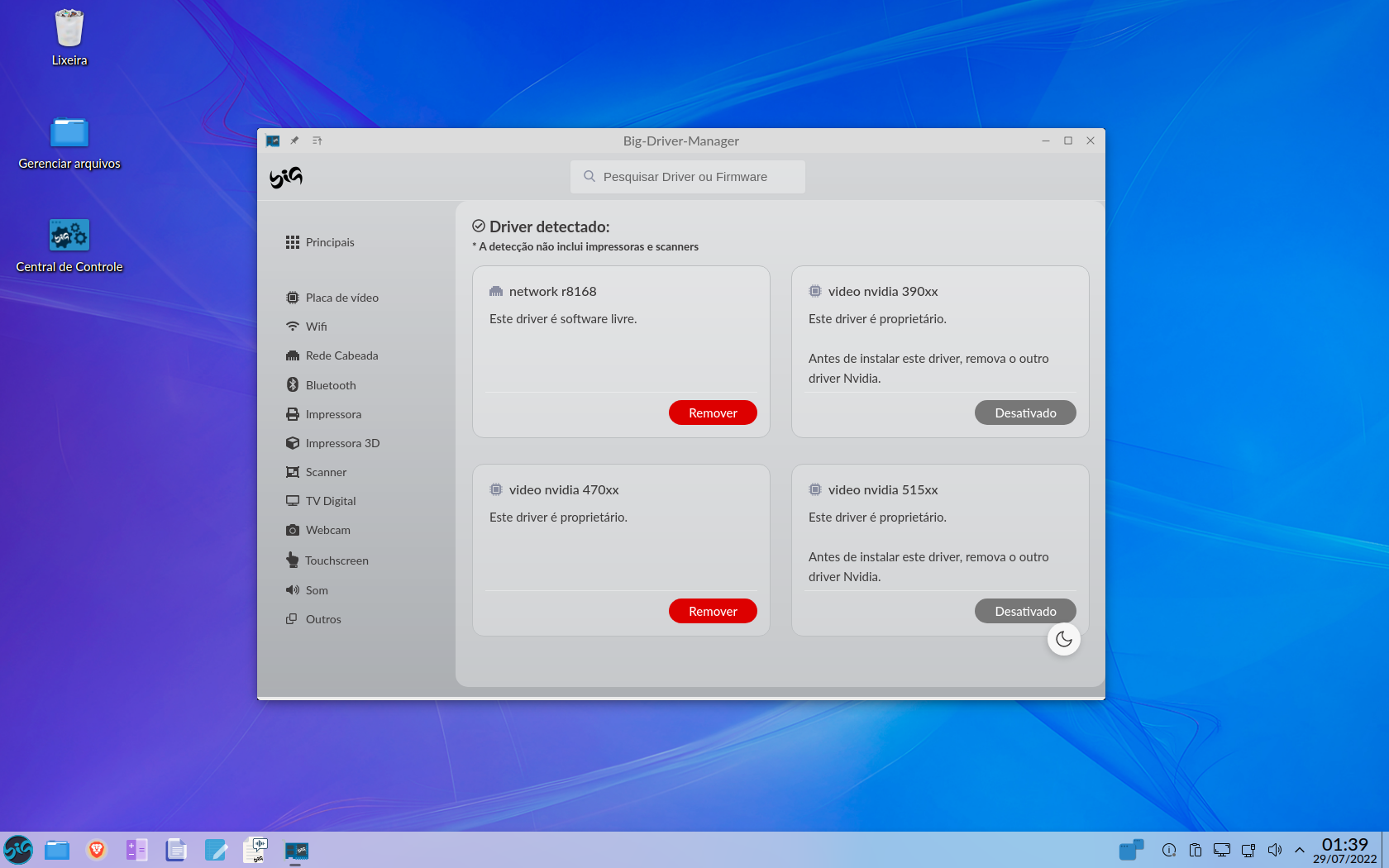Click the Impressora 3D cube icon
Screen dimensions: 1389x868
point(293,443)
